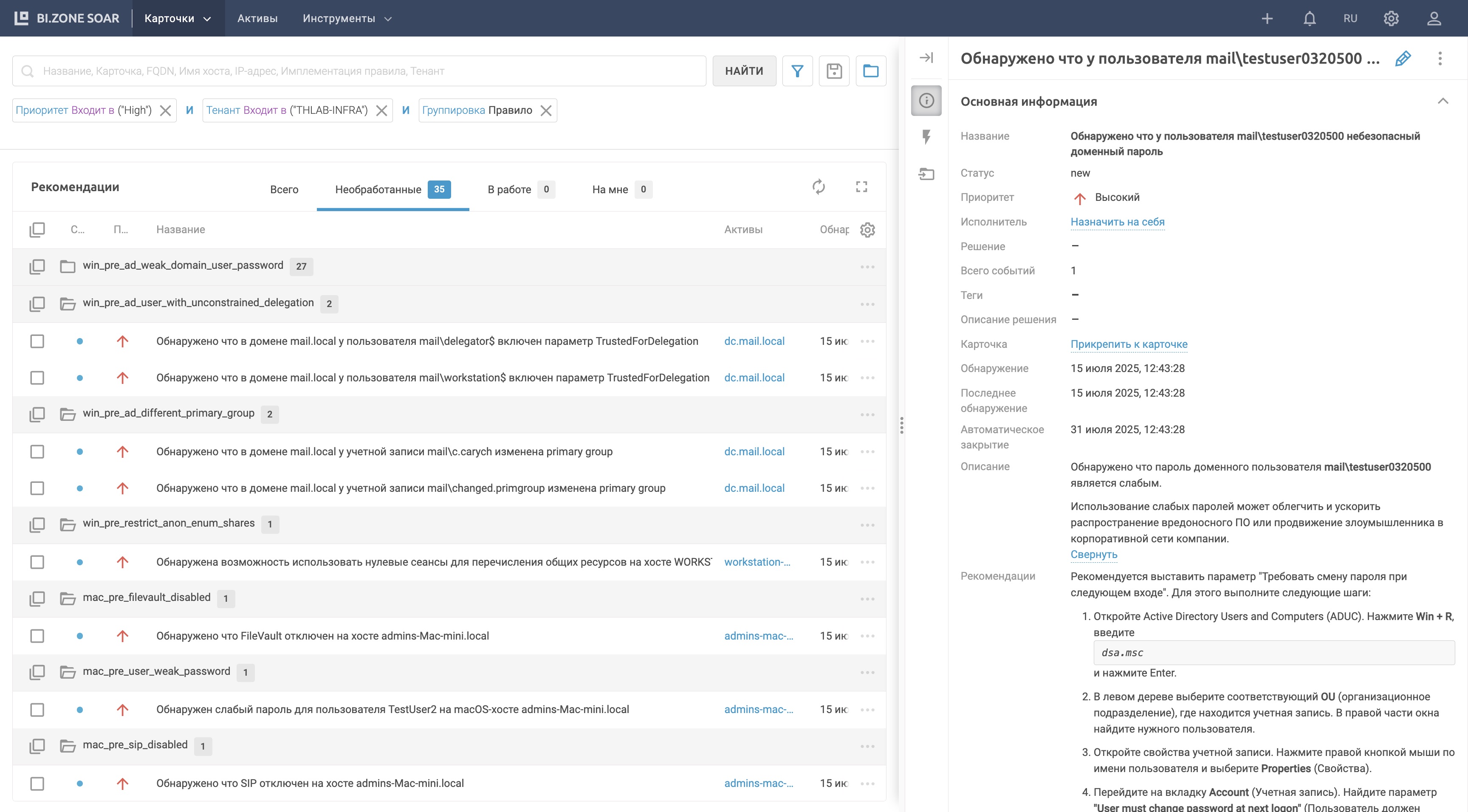1468x812 pixels.
Task: Open the Активы menu item
Action: point(257,18)
